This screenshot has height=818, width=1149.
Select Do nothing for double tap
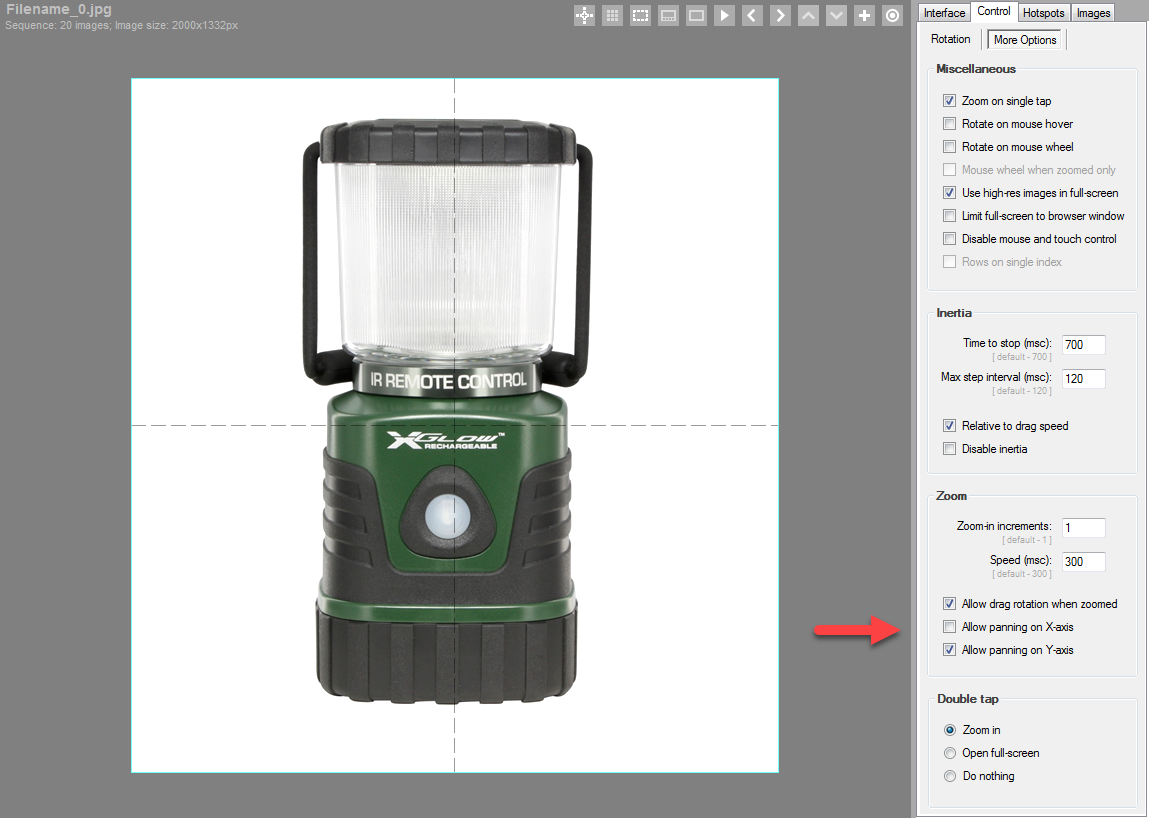950,775
